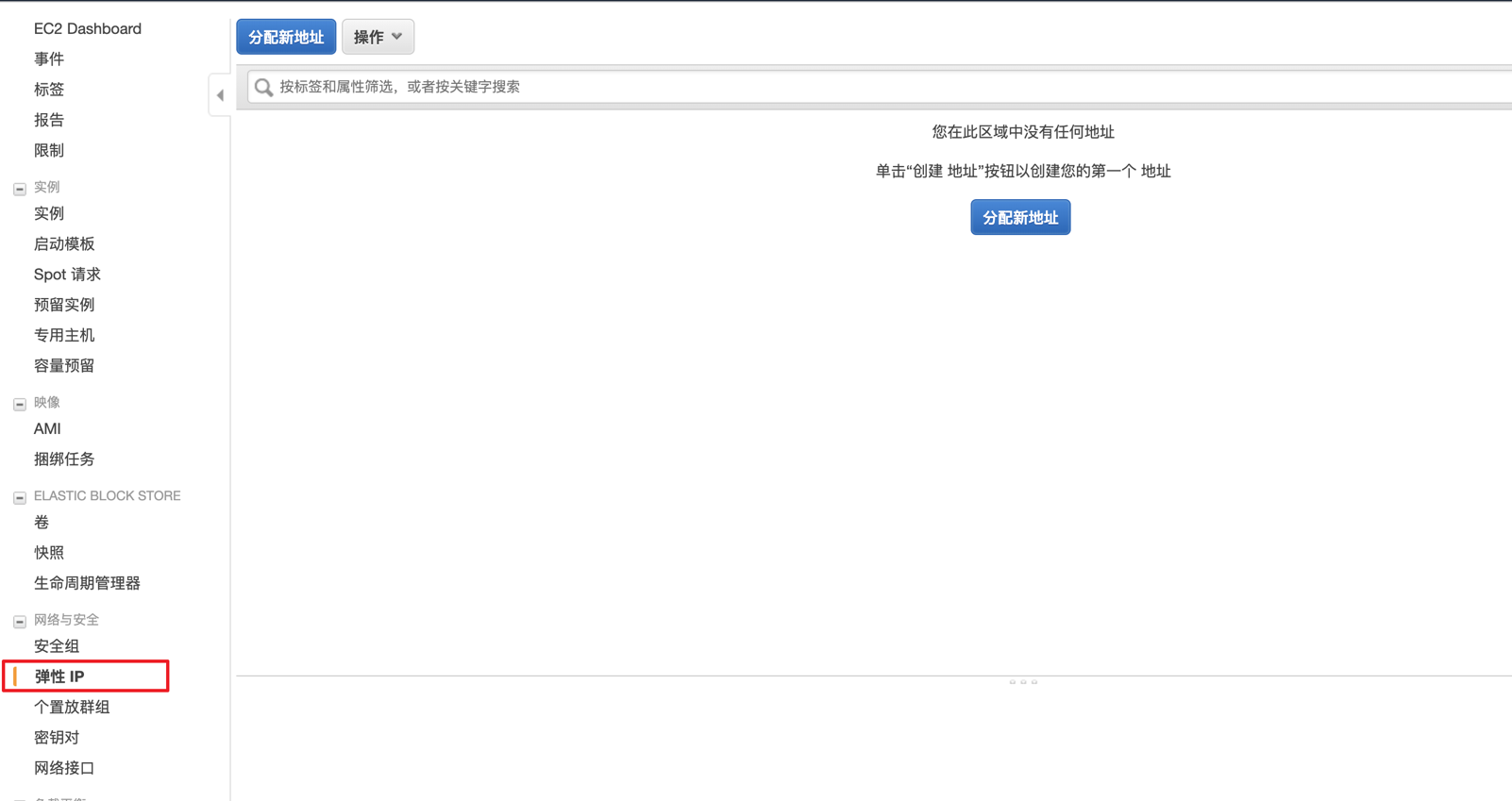Go to 网络接口 page
This screenshot has width=1512, height=801.
click(64, 768)
